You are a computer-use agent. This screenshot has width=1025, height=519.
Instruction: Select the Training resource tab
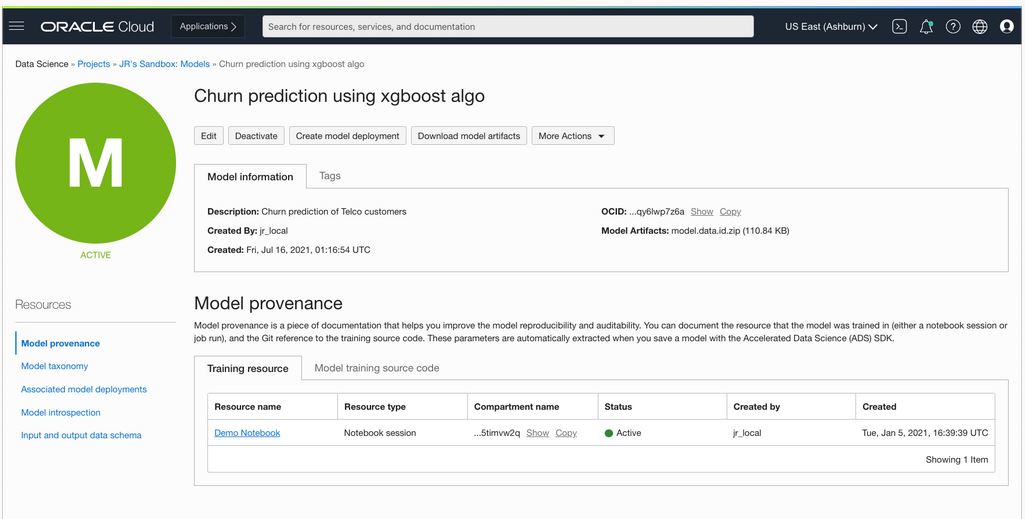click(248, 368)
